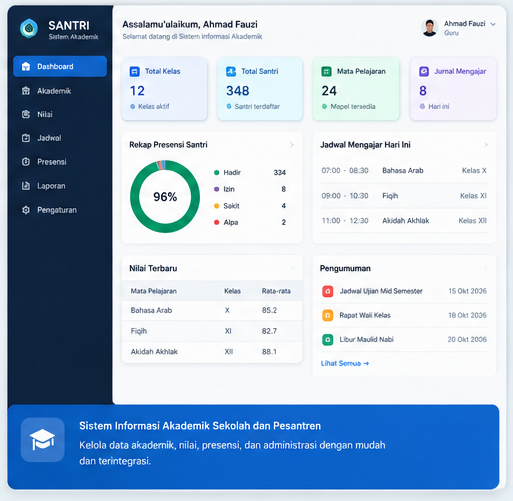Screen dimensions: 513x501
Task: Click the Total Santri card icon
Action: [231, 71]
